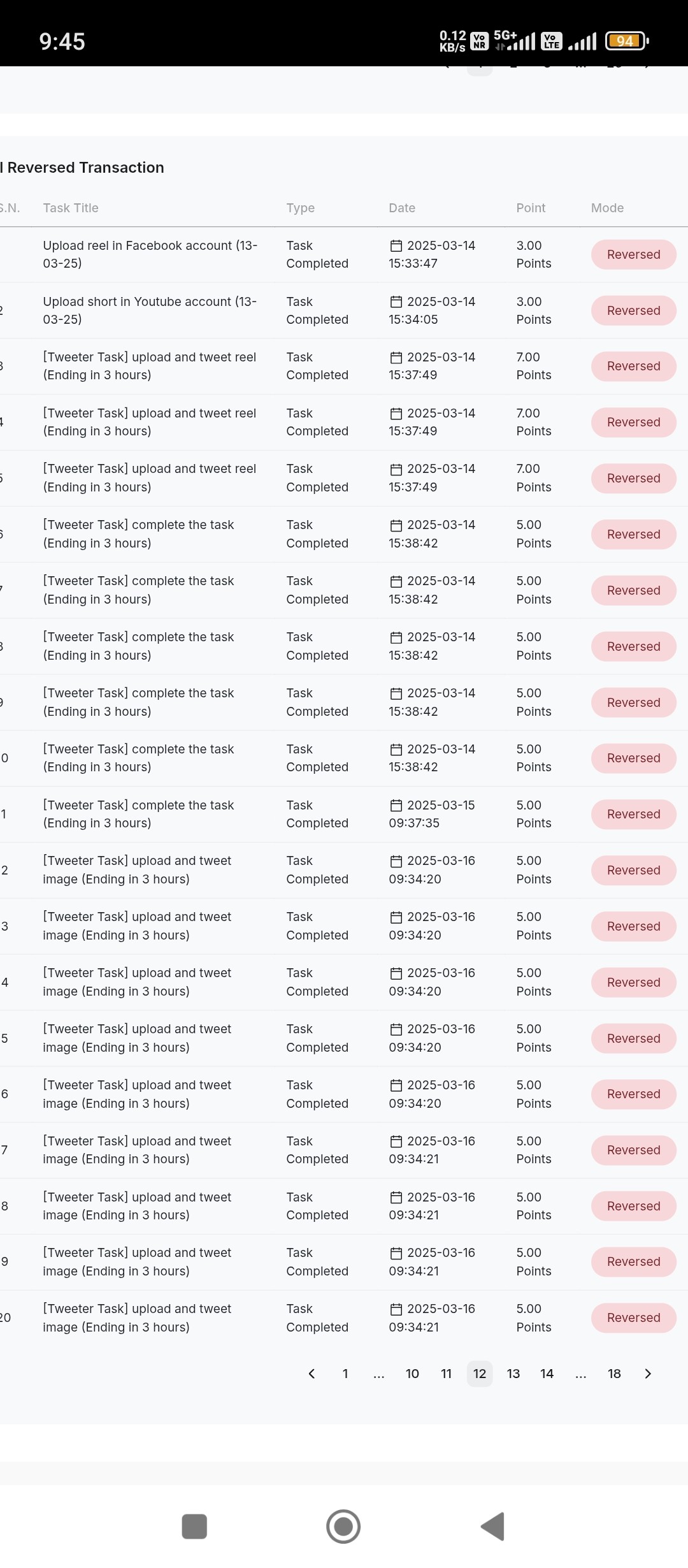688x1568 pixels.
Task: Tap calendar icon on Facebook reel row
Action: click(396, 246)
